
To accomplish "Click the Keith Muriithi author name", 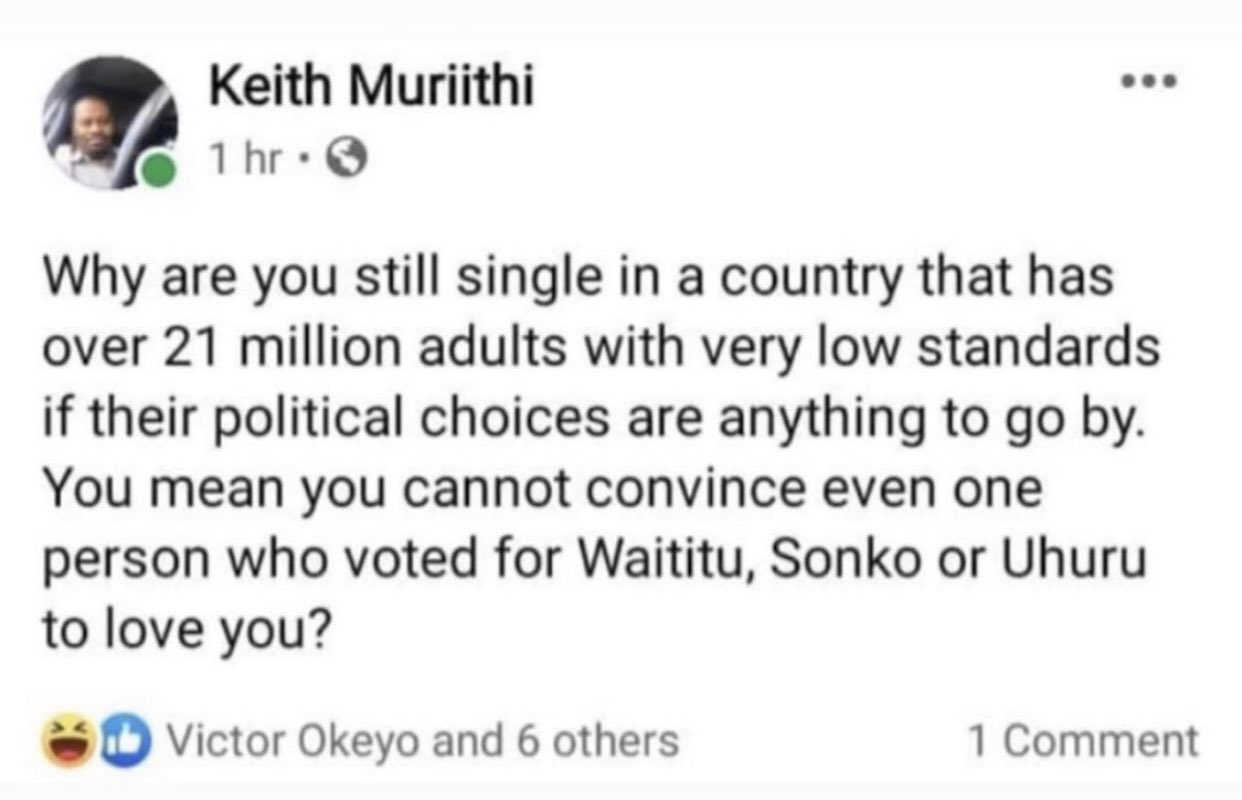I will point(371,90).
